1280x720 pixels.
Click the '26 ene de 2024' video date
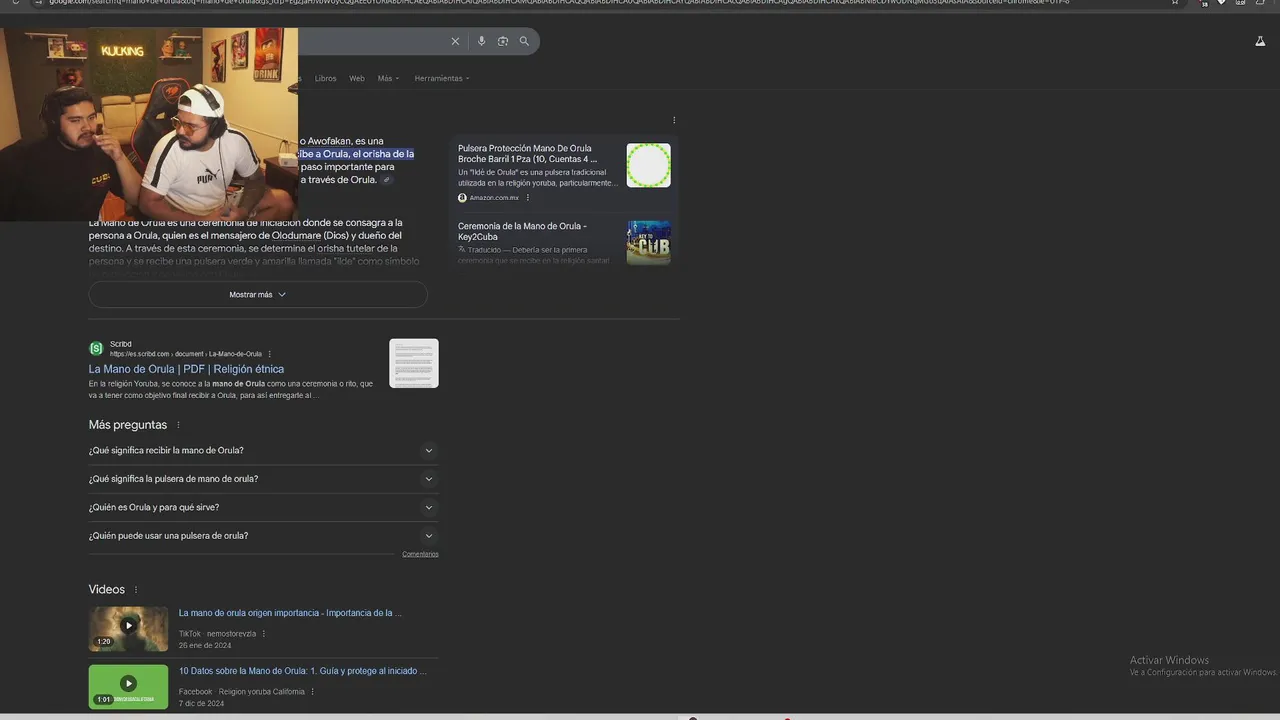point(205,646)
